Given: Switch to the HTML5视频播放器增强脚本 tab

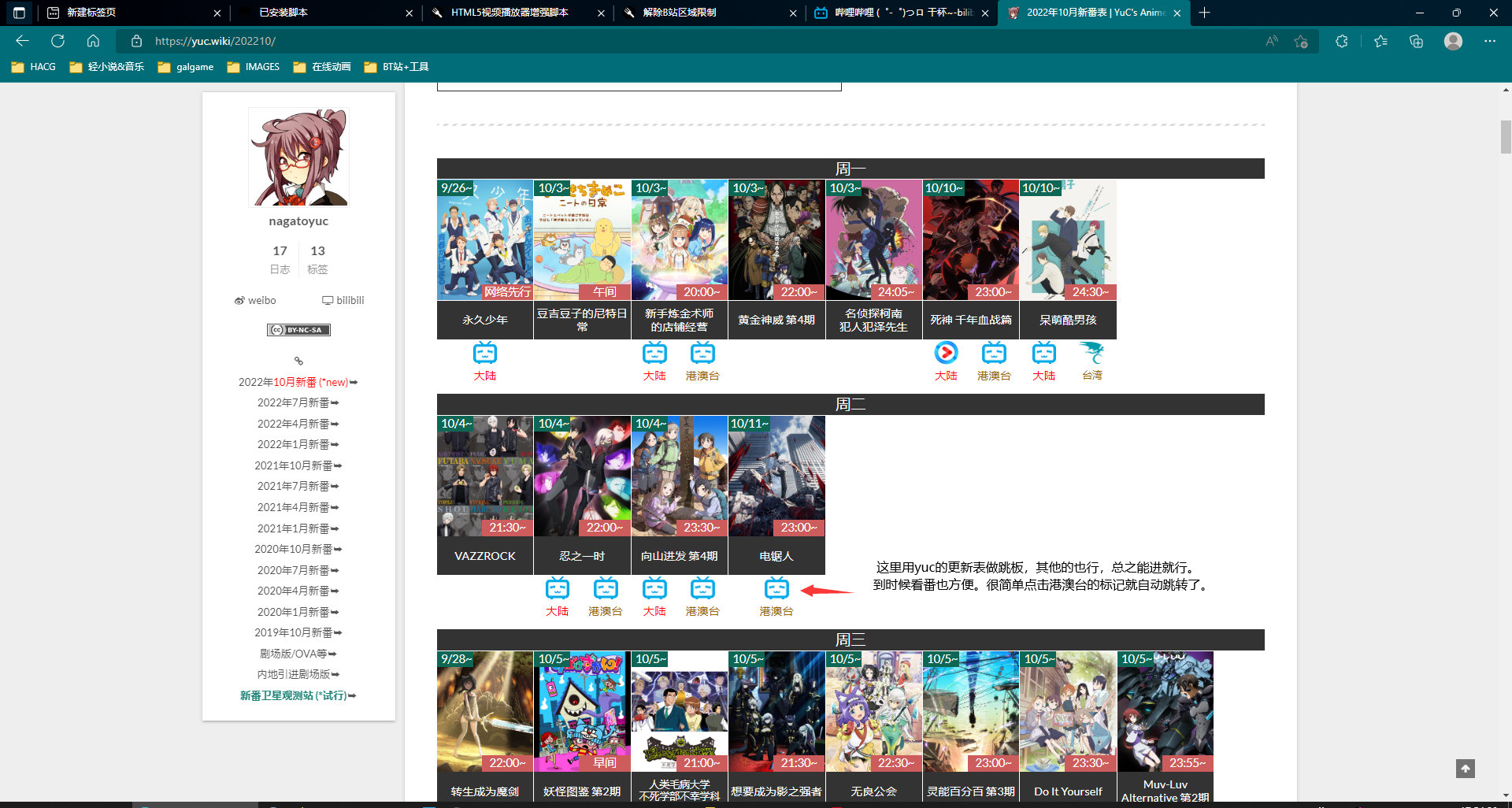Looking at the screenshot, I should 509,13.
